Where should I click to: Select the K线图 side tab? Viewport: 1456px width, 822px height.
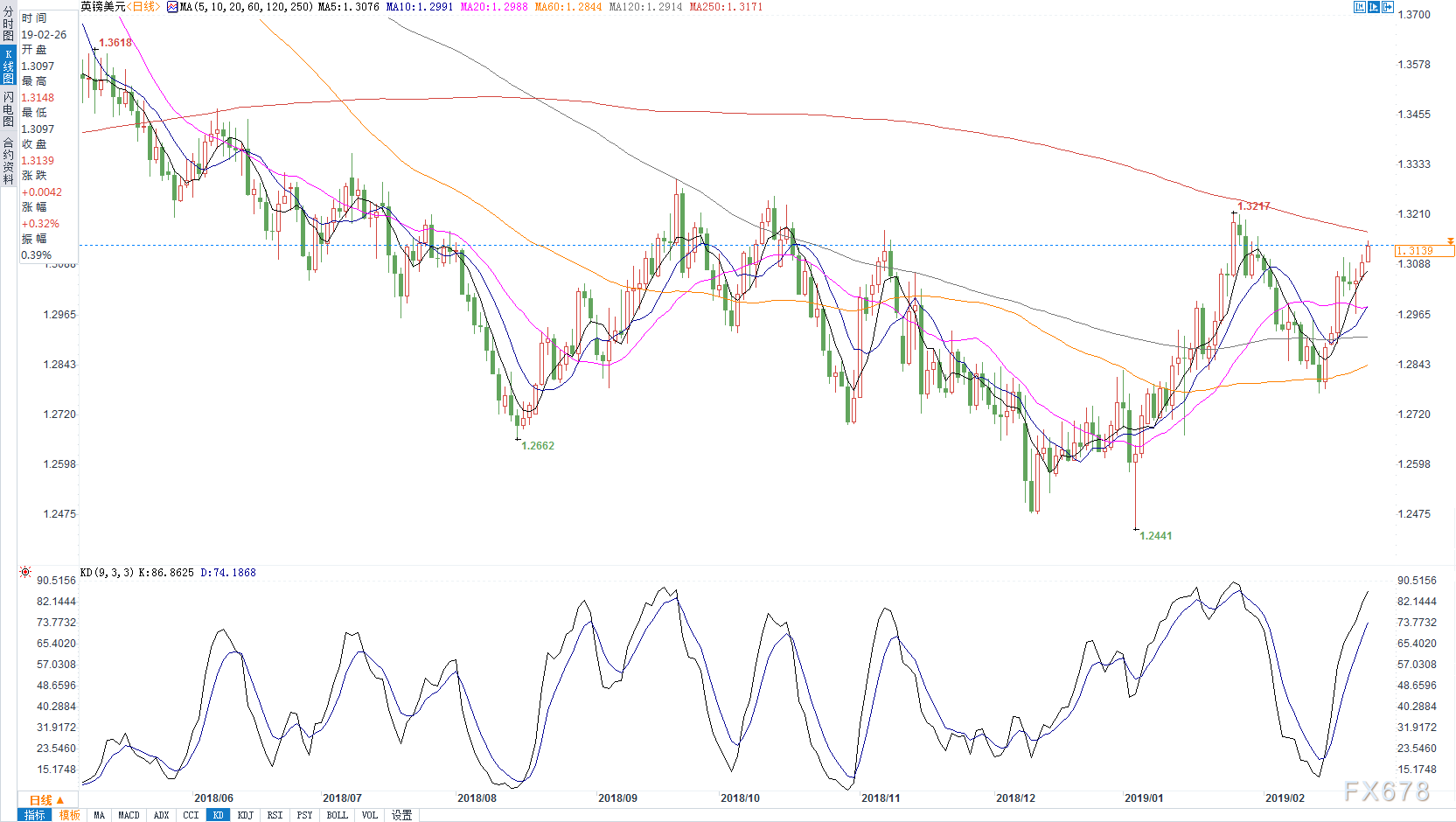coord(8,66)
